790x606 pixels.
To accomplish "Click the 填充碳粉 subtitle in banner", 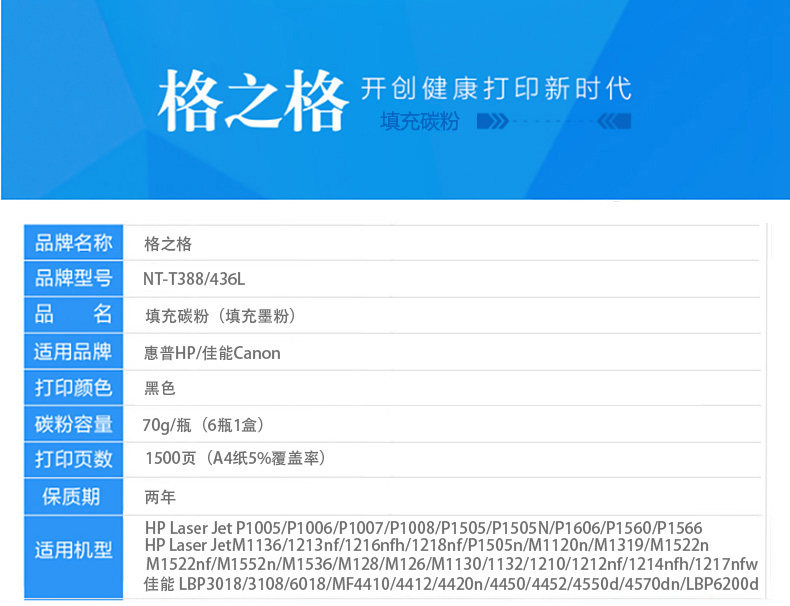I will pos(420,121).
